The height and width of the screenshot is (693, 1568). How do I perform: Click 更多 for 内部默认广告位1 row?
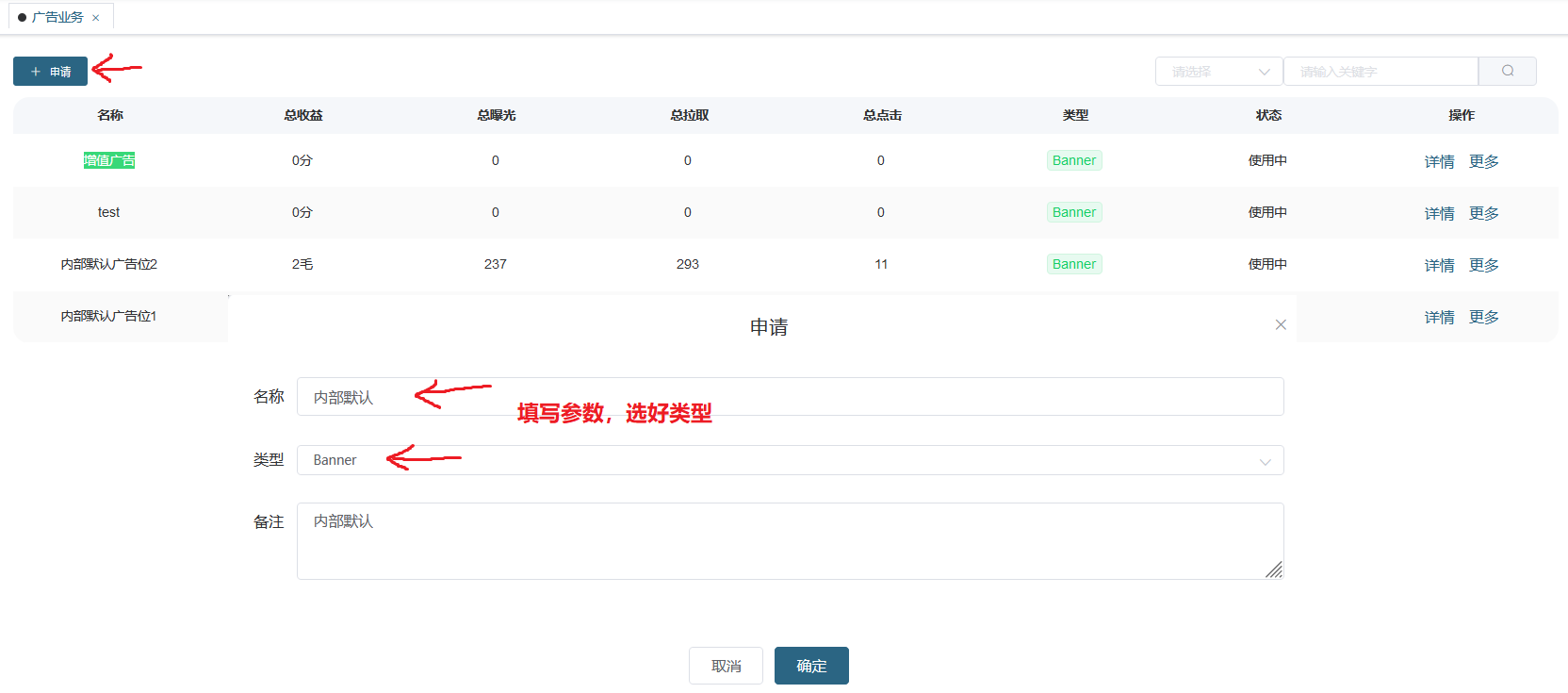1483,317
